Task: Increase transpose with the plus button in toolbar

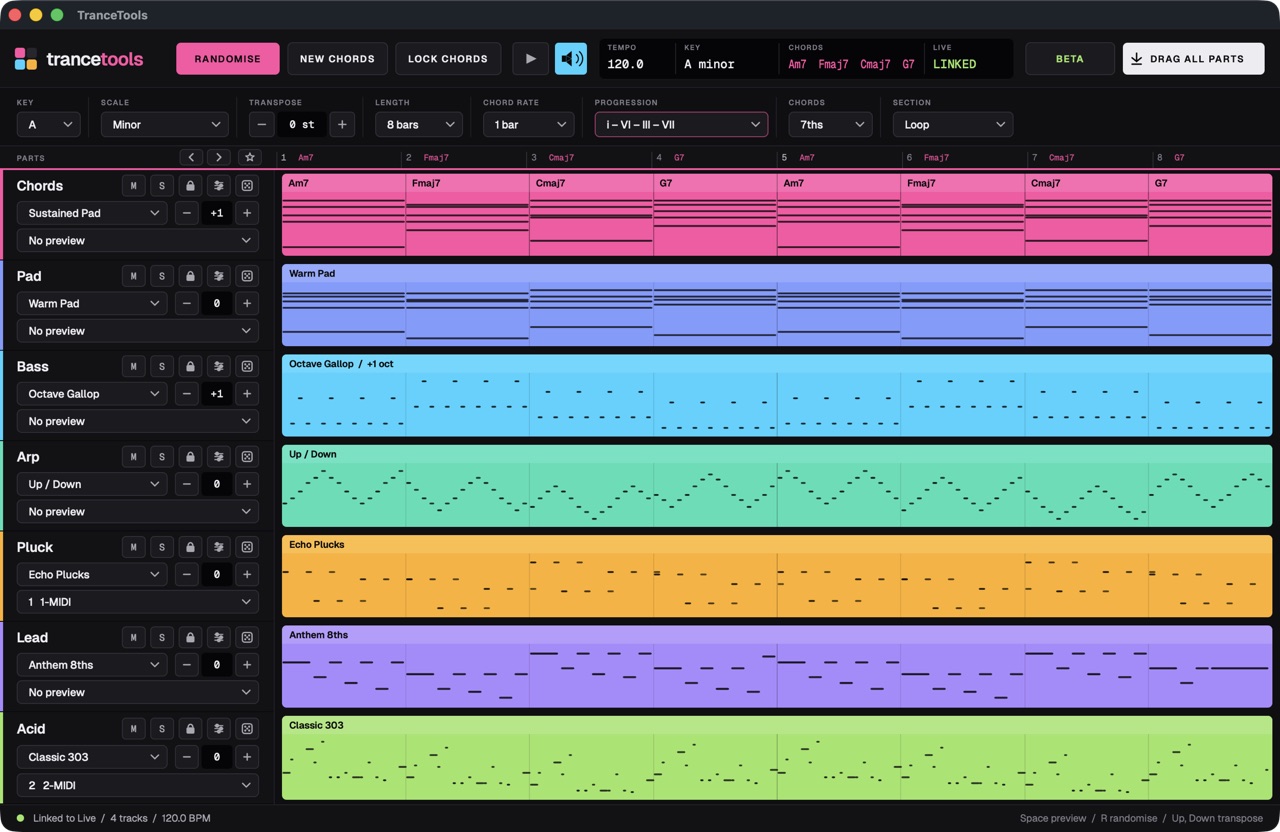Action: (x=342, y=125)
